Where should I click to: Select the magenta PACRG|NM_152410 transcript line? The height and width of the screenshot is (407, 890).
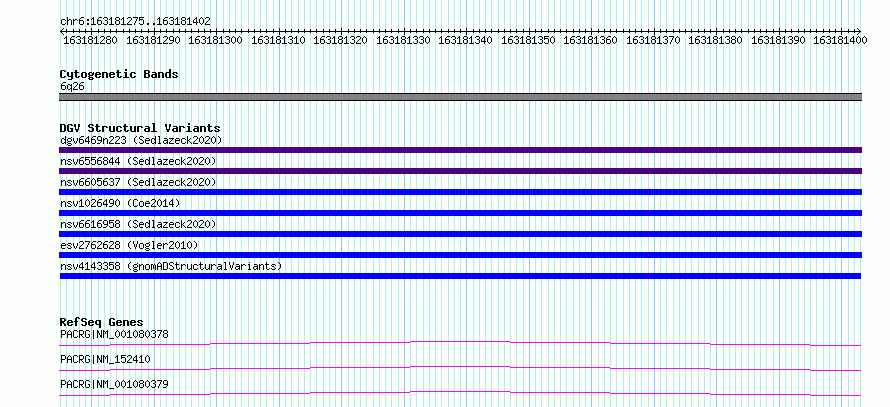pos(460,368)
